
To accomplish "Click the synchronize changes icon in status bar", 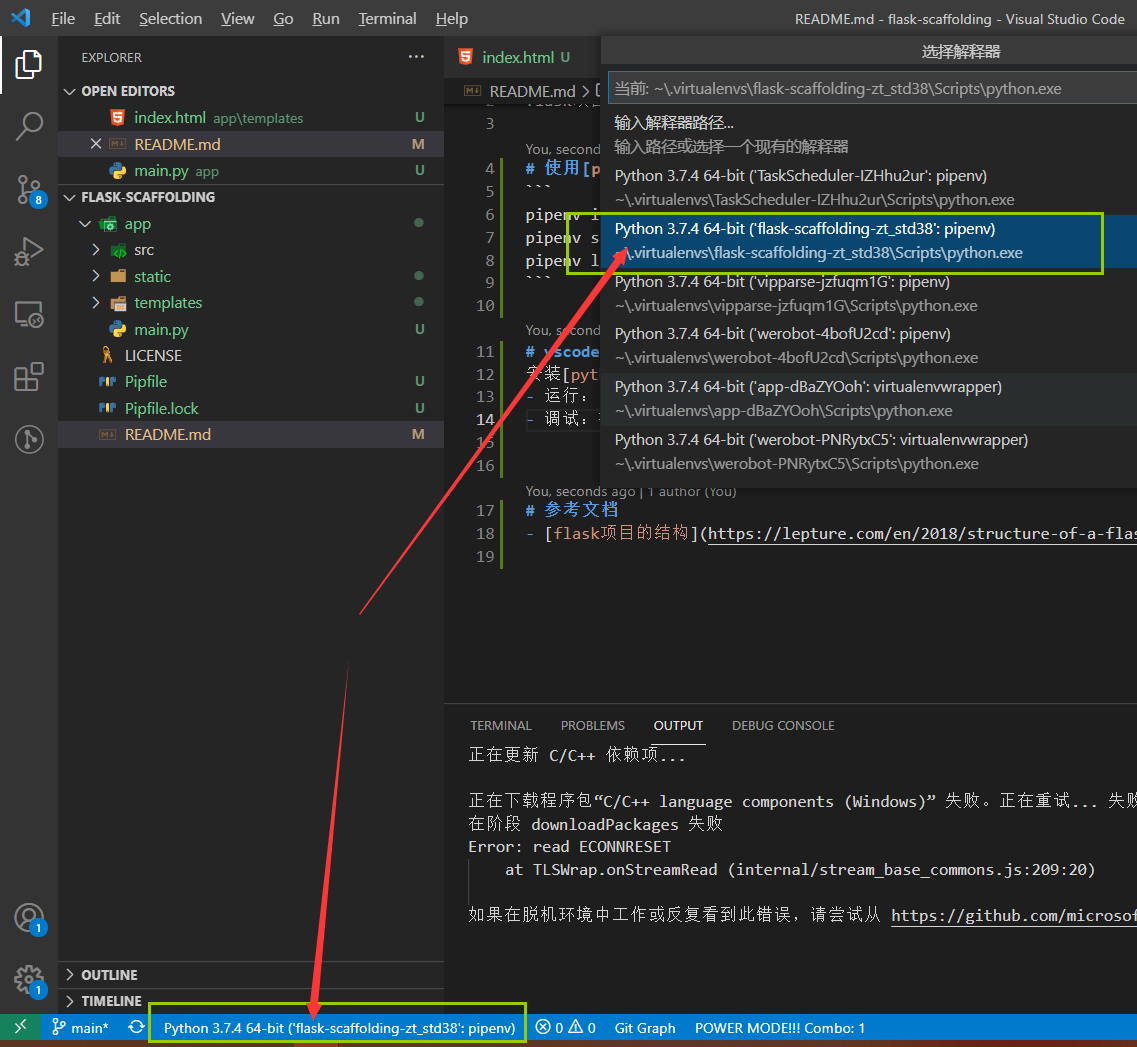I will [x=136, y=1027].
